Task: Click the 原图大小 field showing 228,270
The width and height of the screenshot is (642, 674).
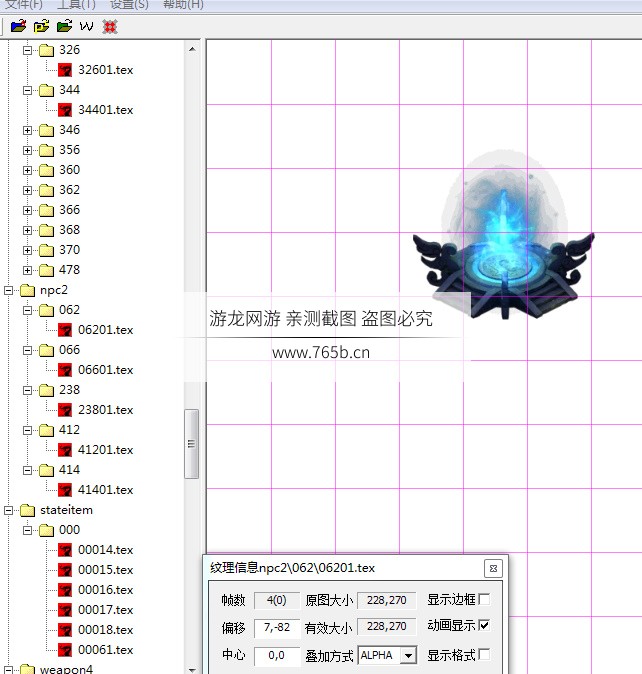Action: pos(386,600)
